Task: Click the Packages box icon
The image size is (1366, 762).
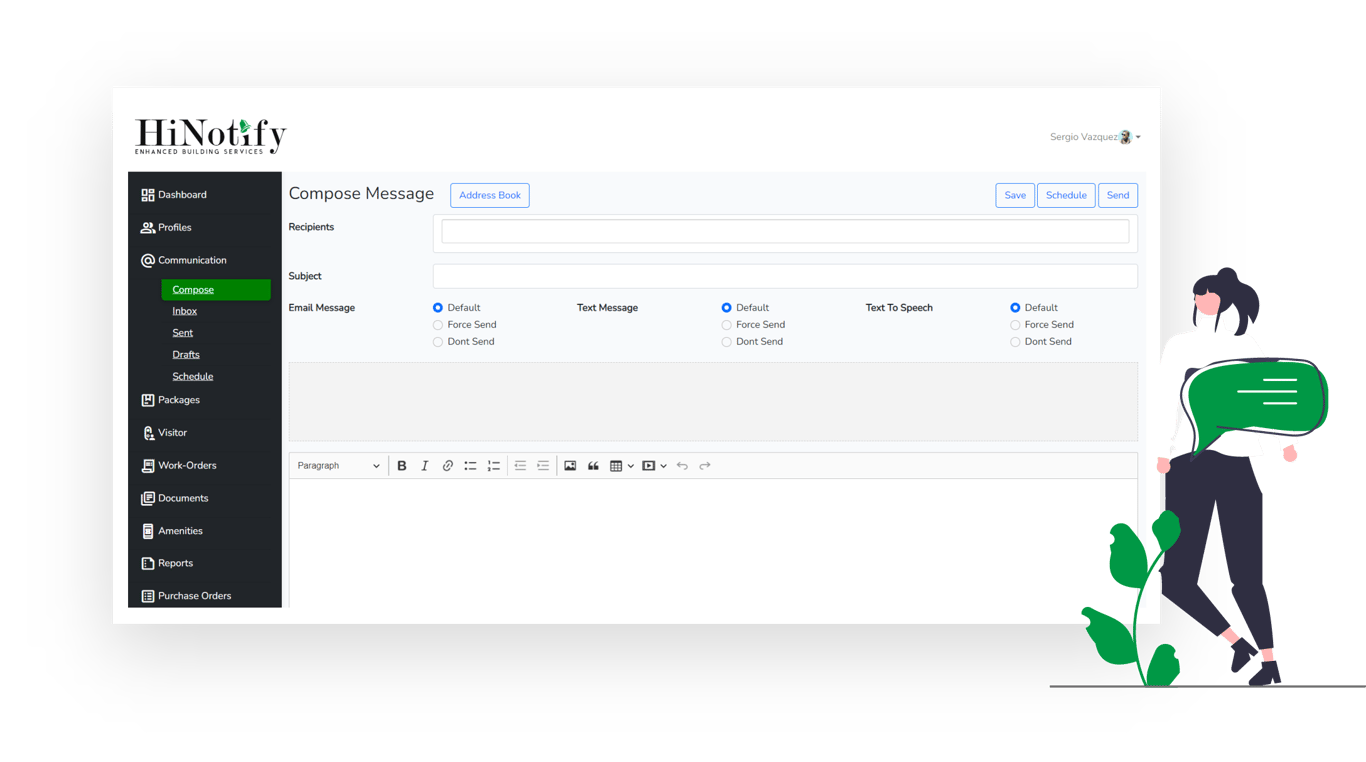Action: click(148, 400)
